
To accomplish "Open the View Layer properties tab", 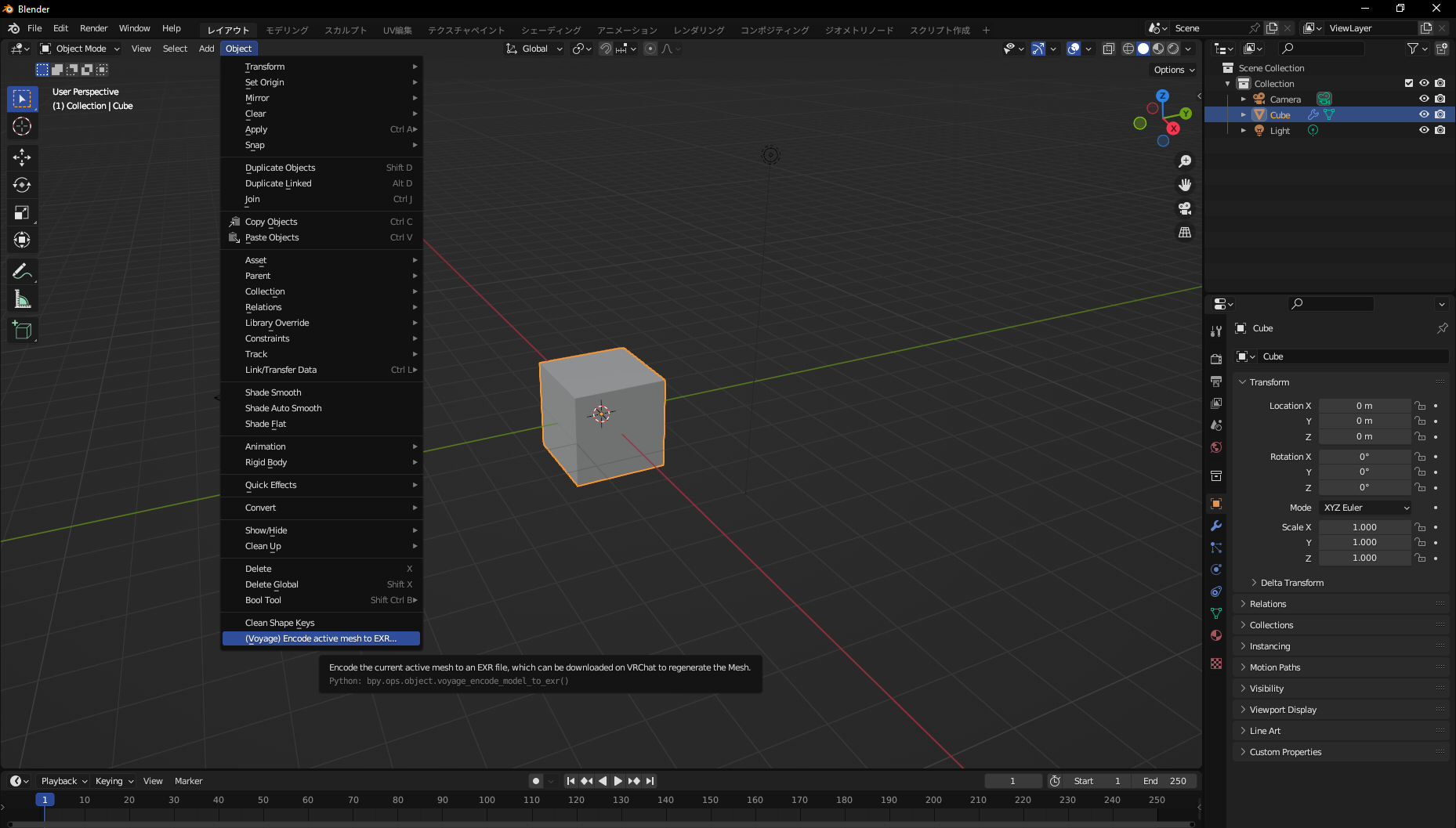I will point(1216,403).
